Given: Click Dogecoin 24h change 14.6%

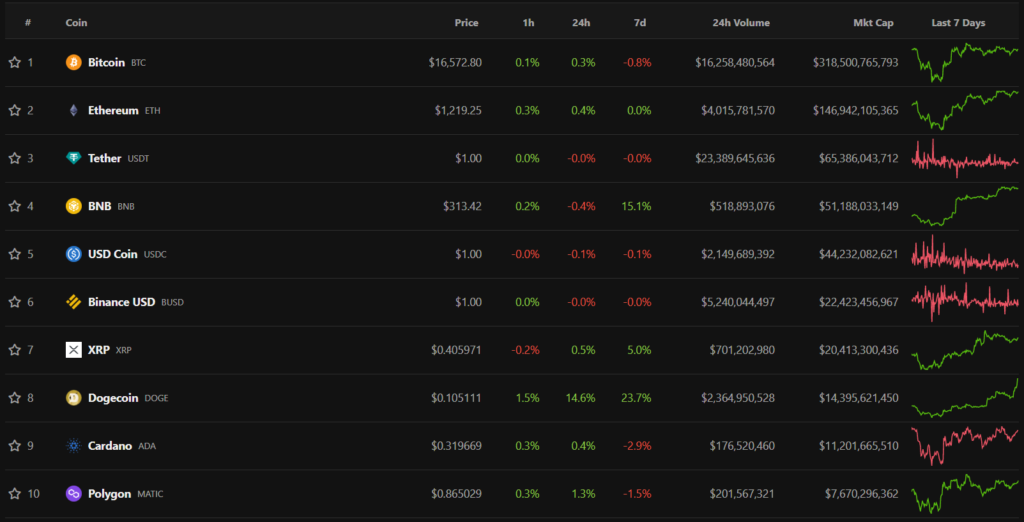Looking at the screenshot, I should [x=581, y=398].
